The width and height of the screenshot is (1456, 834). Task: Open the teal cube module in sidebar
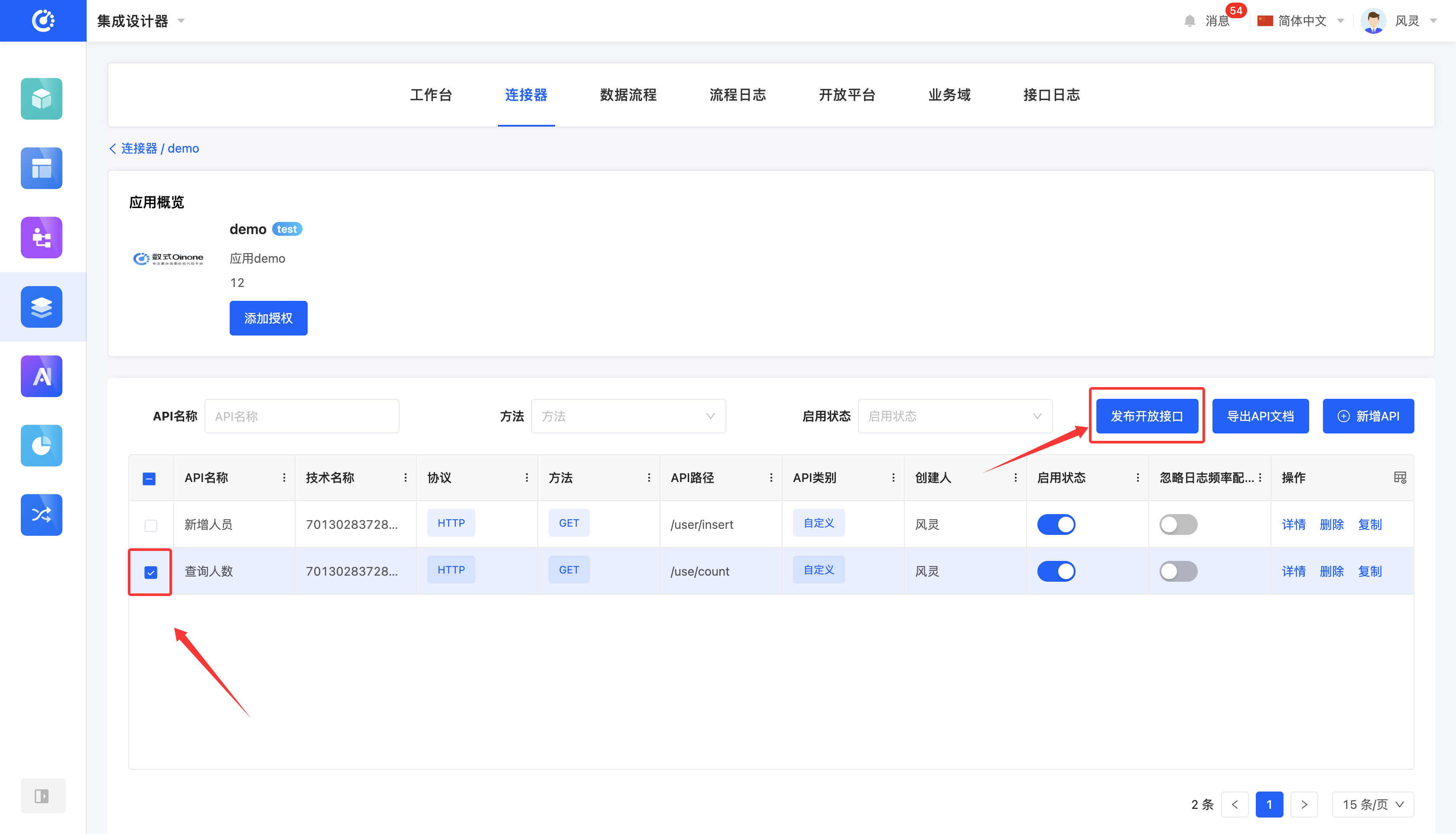pyautogui.click(x=41, y=98)
